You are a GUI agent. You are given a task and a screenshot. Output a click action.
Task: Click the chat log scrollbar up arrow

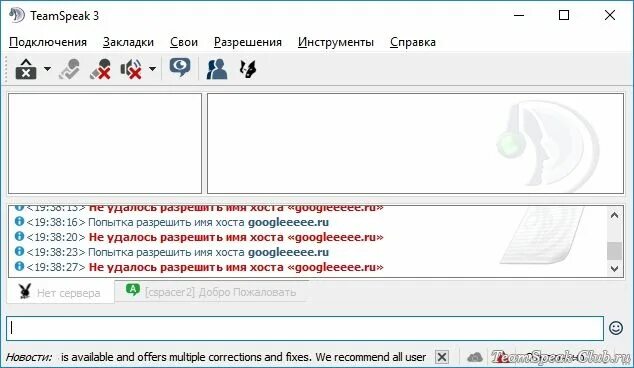point(615,216)
